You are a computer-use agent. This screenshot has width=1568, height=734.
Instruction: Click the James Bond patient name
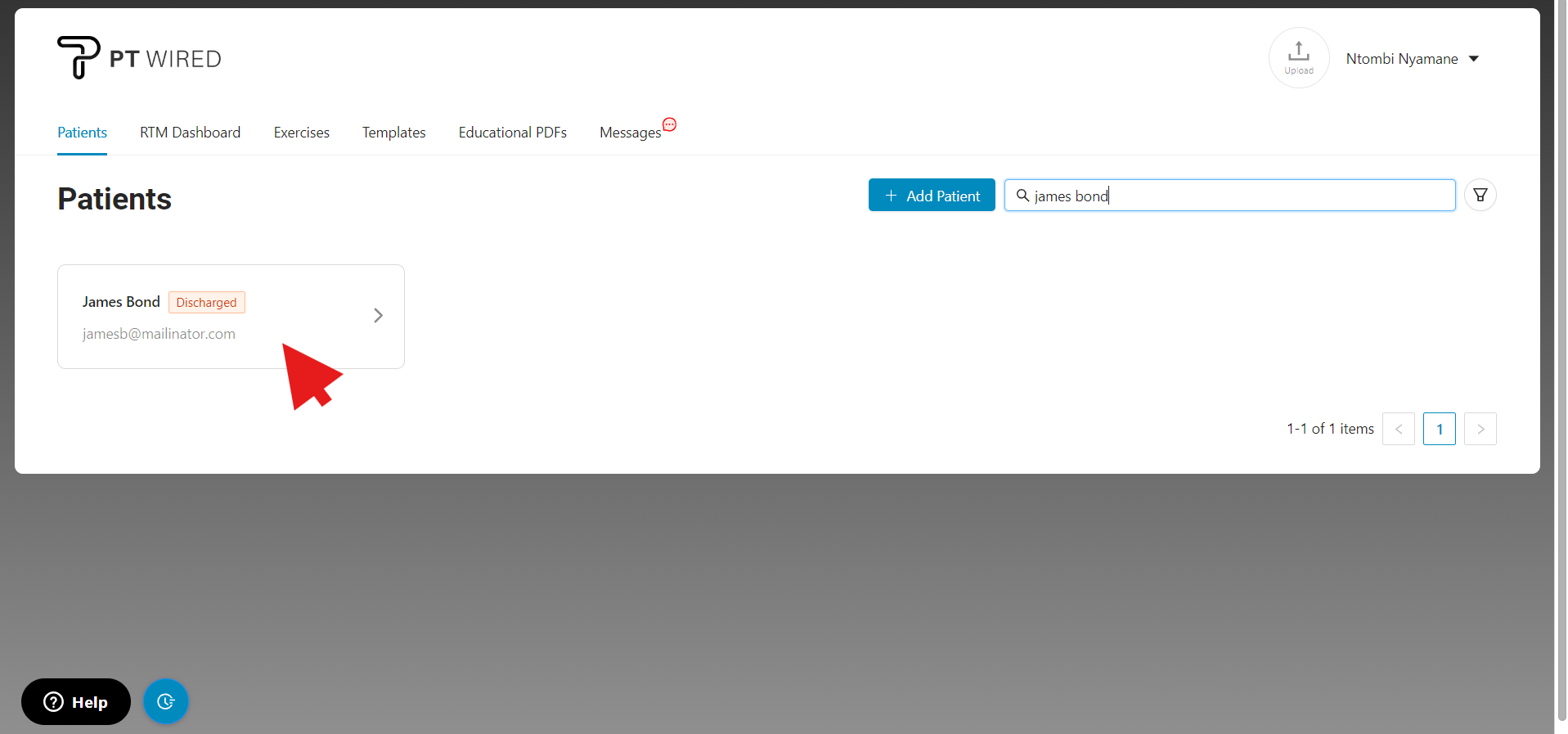121,302
